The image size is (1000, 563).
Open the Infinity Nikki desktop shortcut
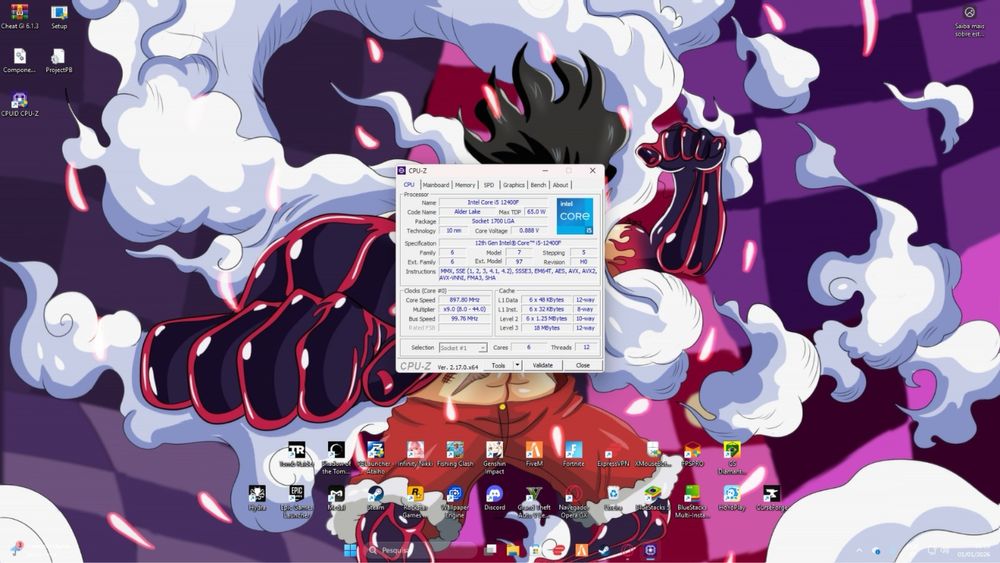[415, 455]
